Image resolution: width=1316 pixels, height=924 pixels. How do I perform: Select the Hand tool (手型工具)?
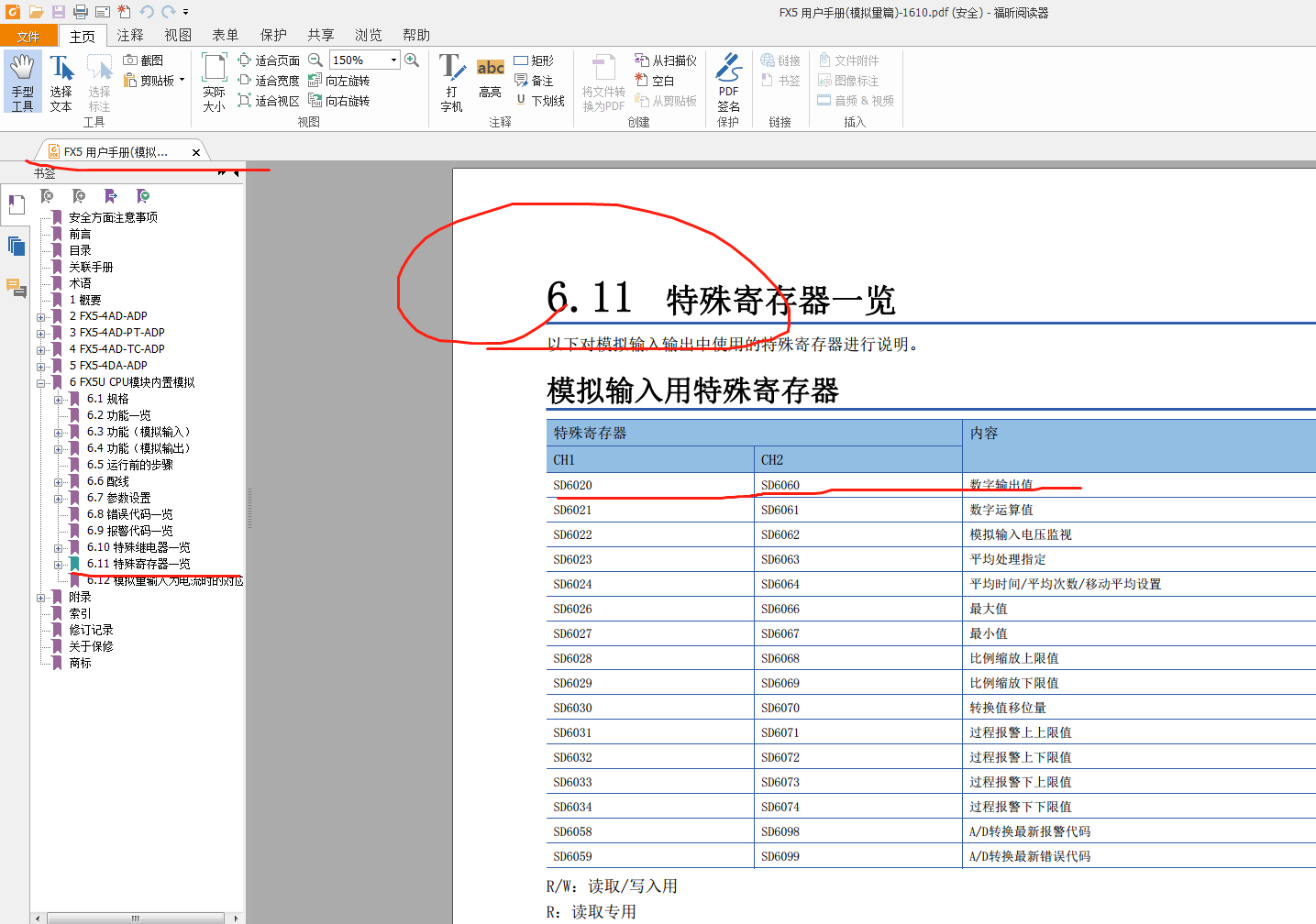pyautogui.click(x=22, y=82)
